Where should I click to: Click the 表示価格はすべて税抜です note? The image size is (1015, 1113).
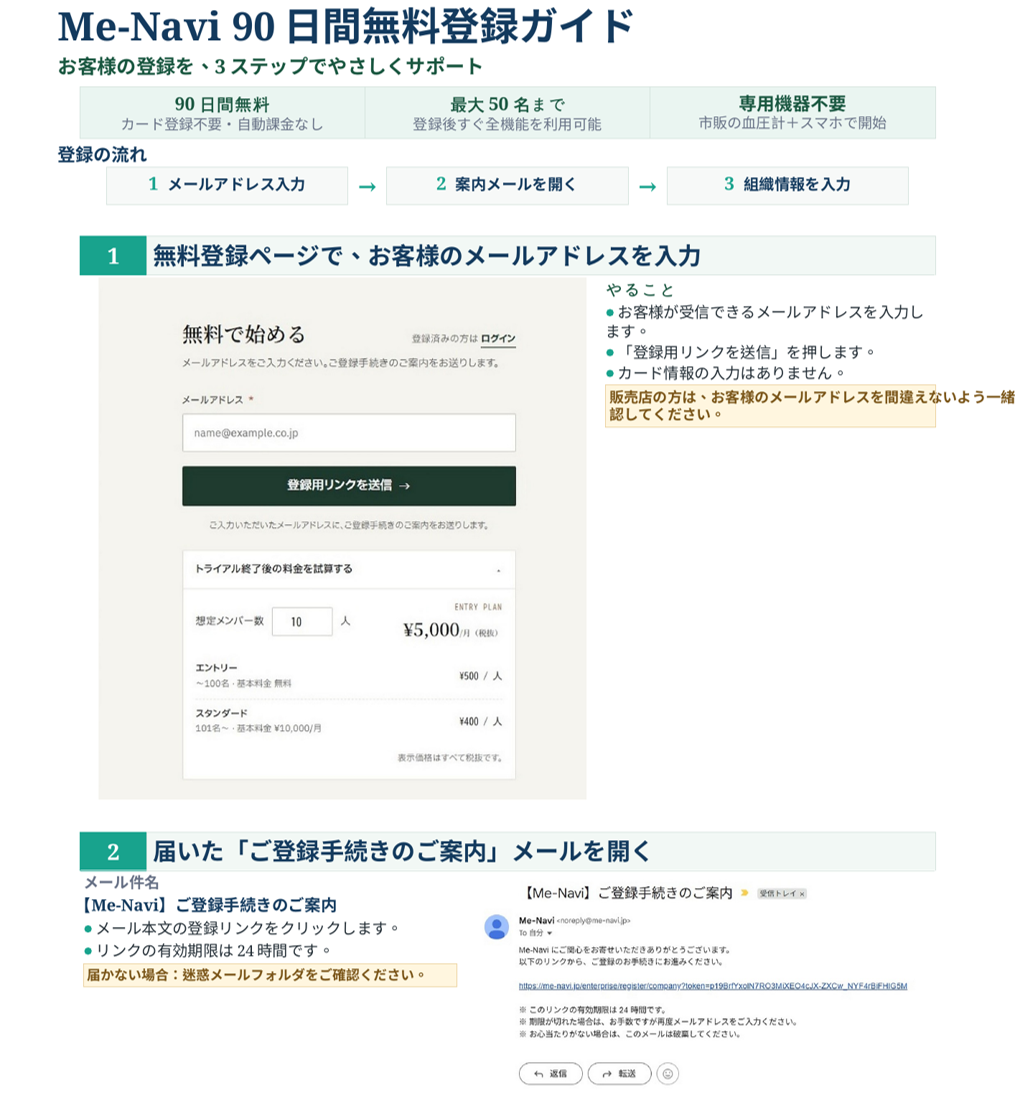click(x=449, y=758)
